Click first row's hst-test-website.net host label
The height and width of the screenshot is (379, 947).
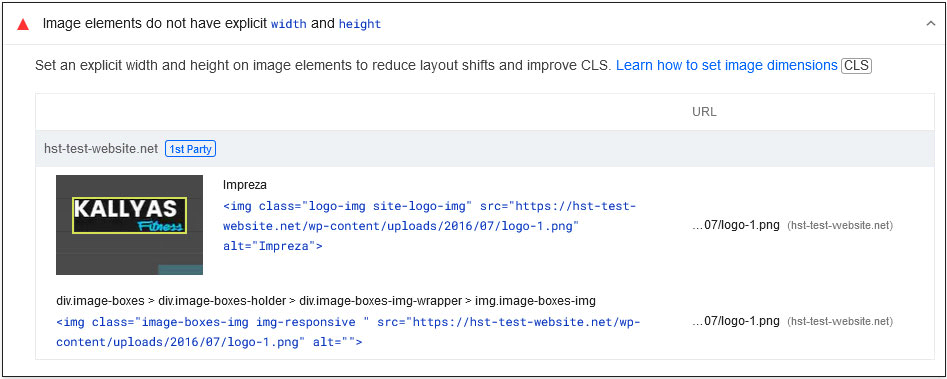pos(840,226)
